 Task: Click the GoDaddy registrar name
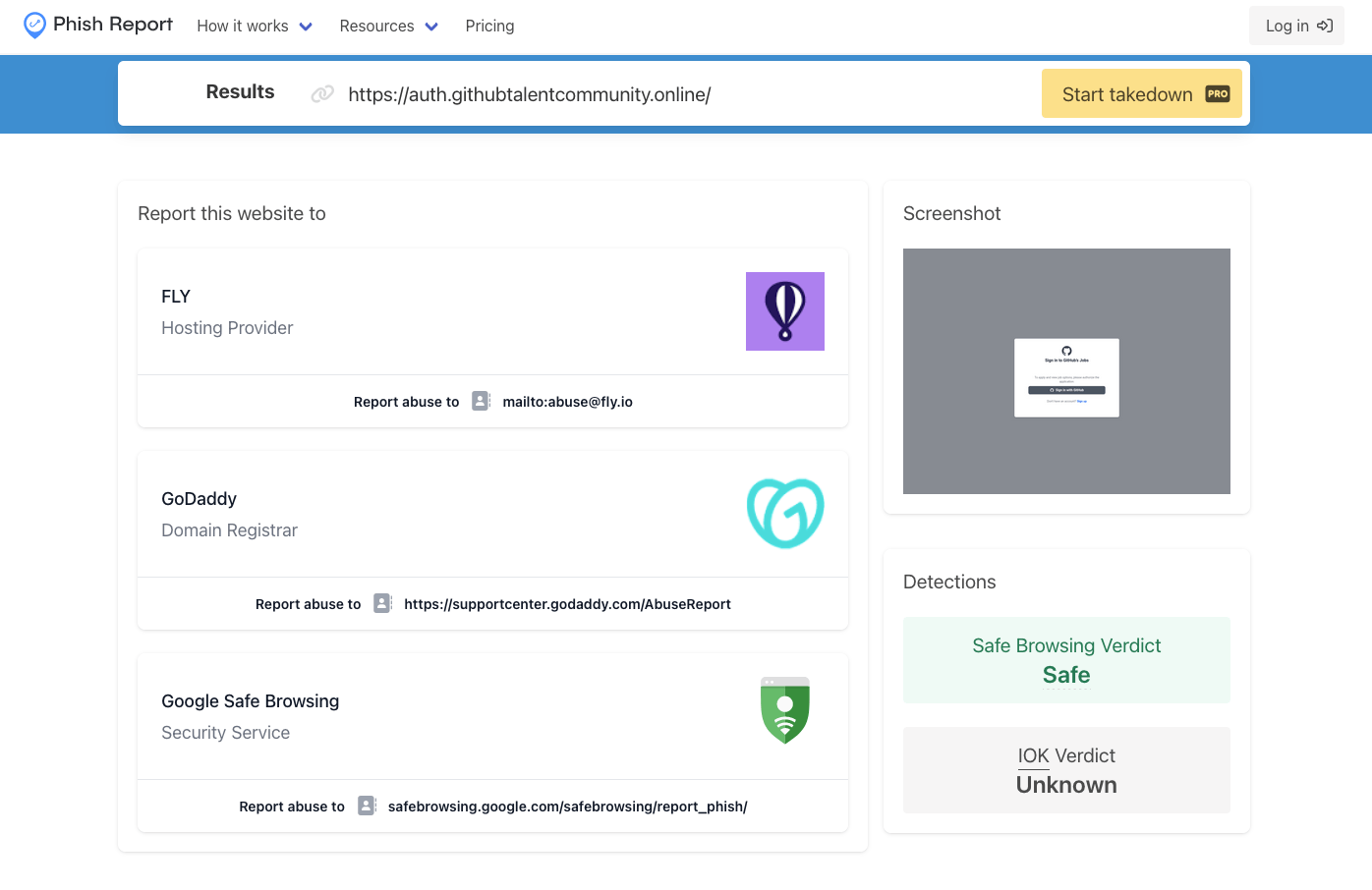[x=199, y=499]
